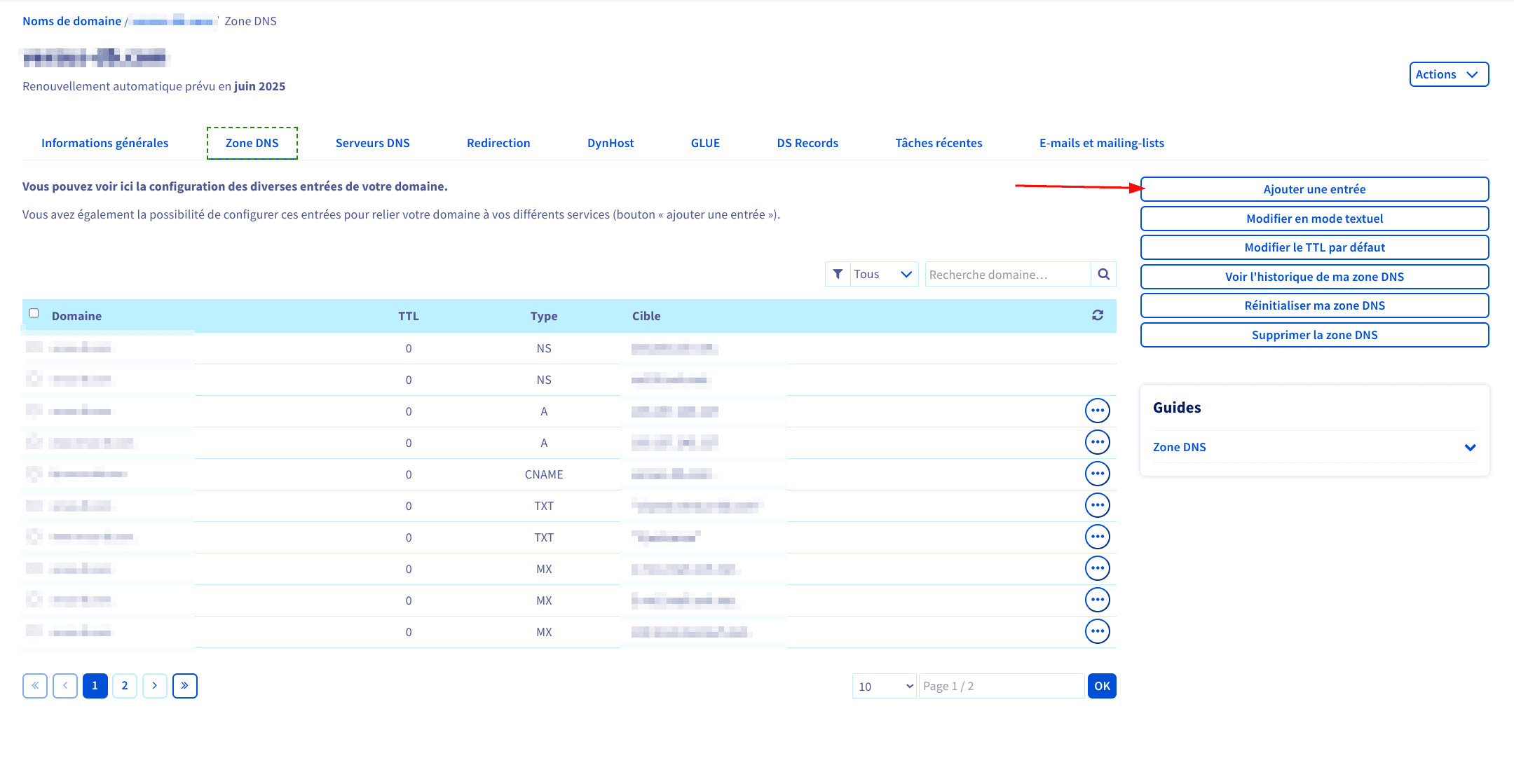Open options menu for first A record

pos(1098,411)
